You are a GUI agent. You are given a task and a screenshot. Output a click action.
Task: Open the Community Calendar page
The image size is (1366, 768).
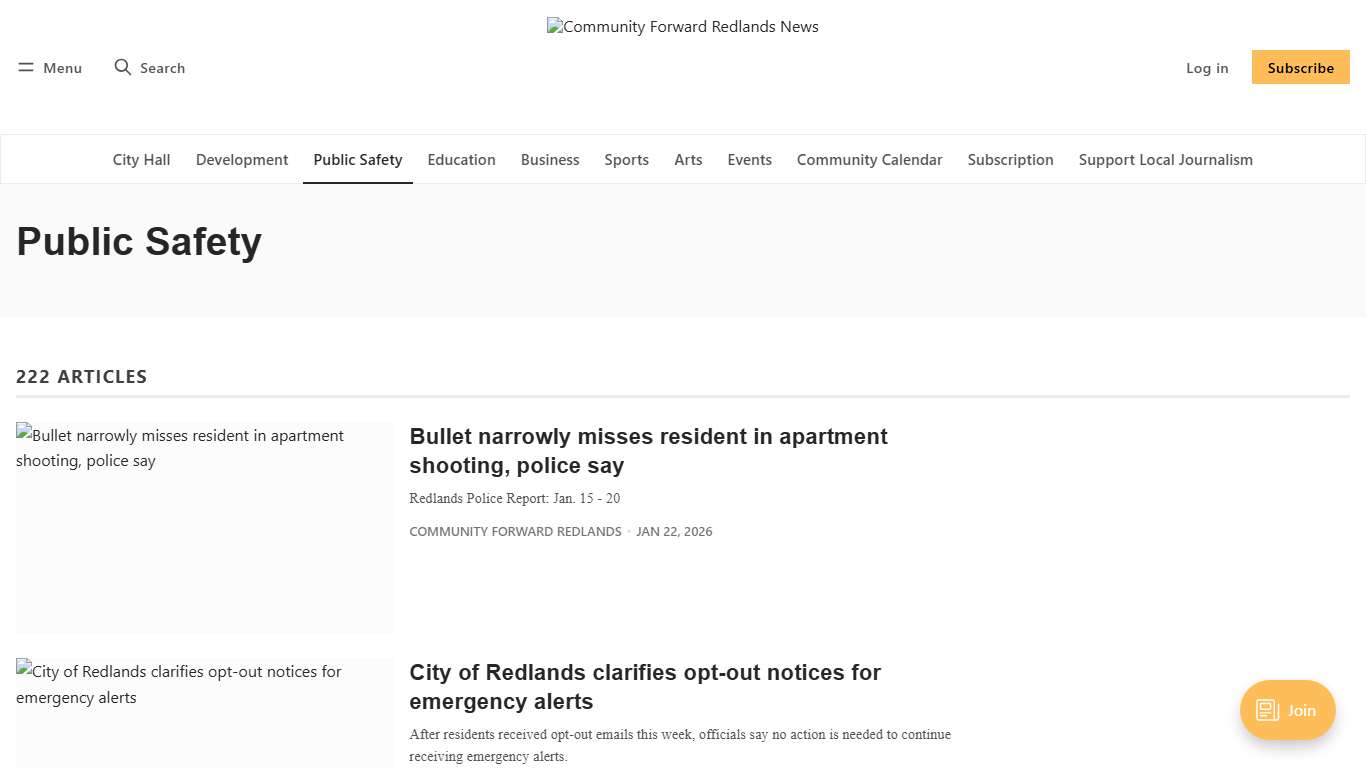[x=869, y=159]
